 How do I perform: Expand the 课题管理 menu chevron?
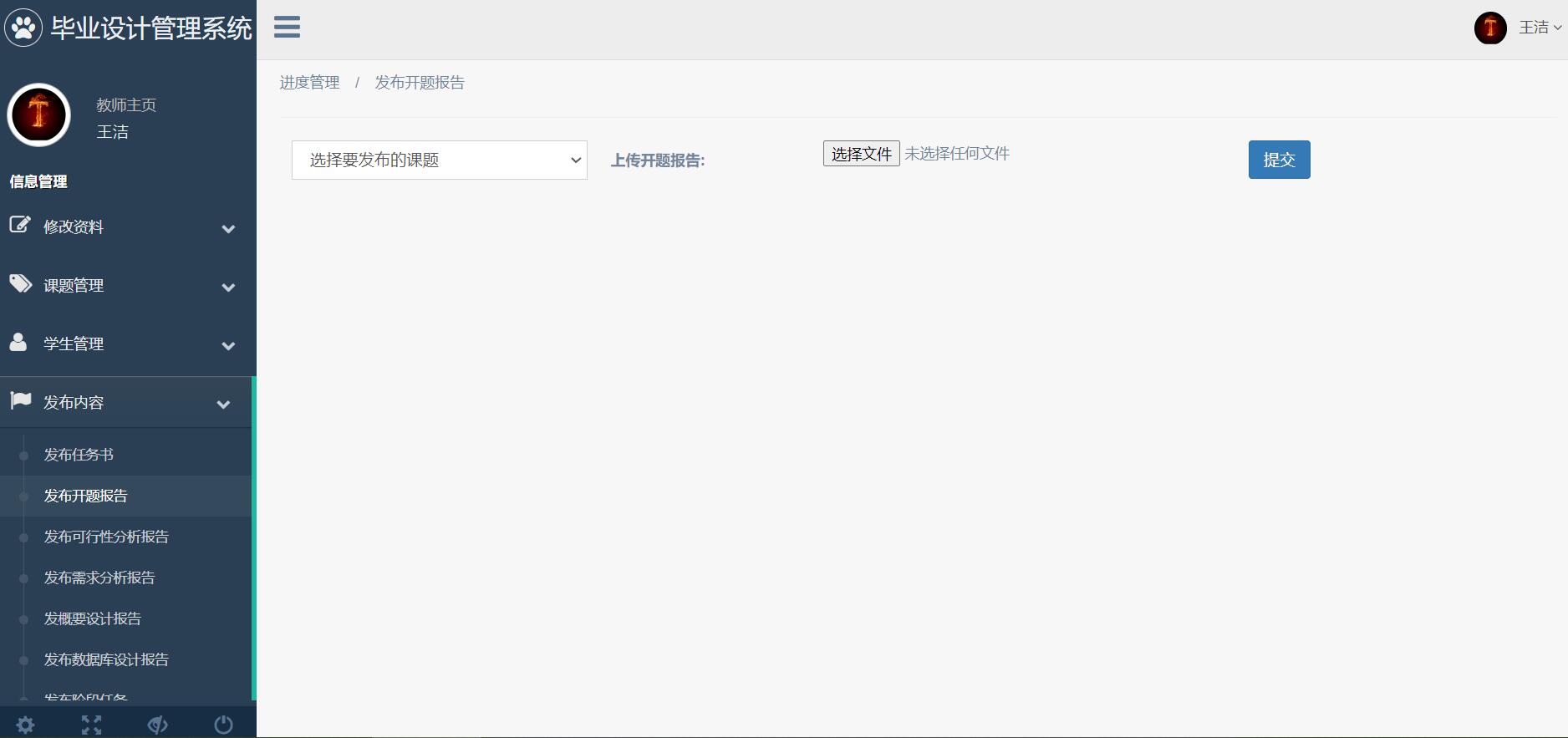point(228,287)
